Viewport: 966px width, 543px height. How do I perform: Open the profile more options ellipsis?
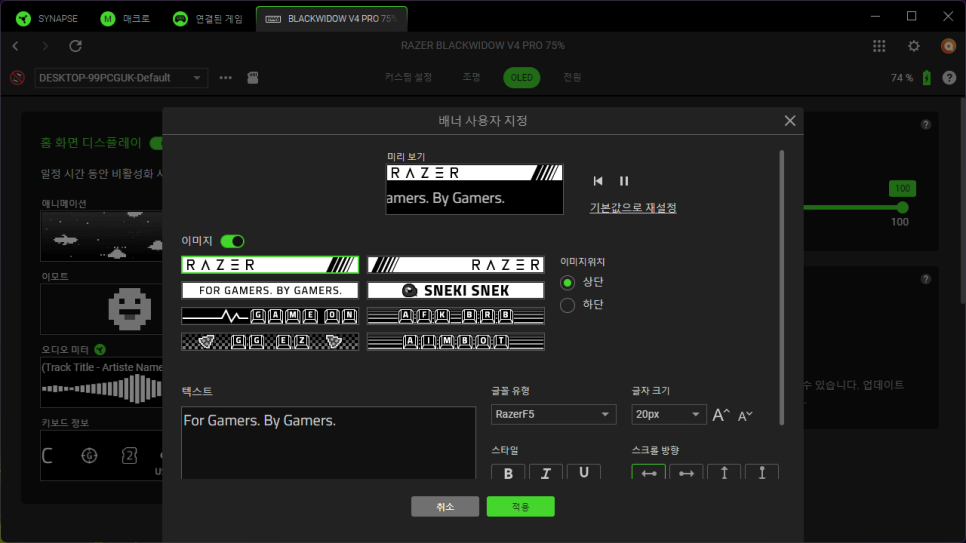(225, 78)
